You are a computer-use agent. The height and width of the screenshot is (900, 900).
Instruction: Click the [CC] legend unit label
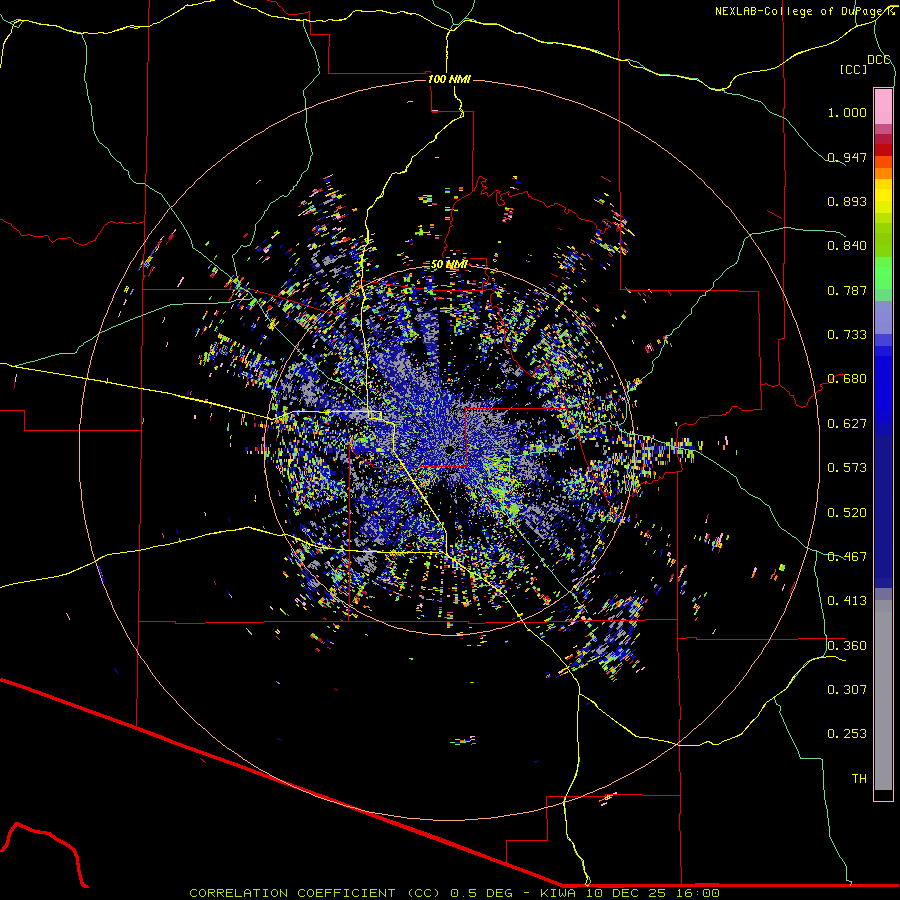click(854, 69)
